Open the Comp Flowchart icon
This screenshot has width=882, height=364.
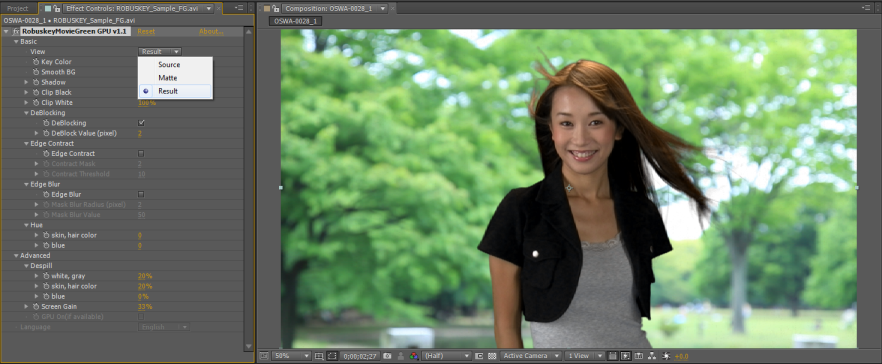pyautogui.click(x=651, y=356)
